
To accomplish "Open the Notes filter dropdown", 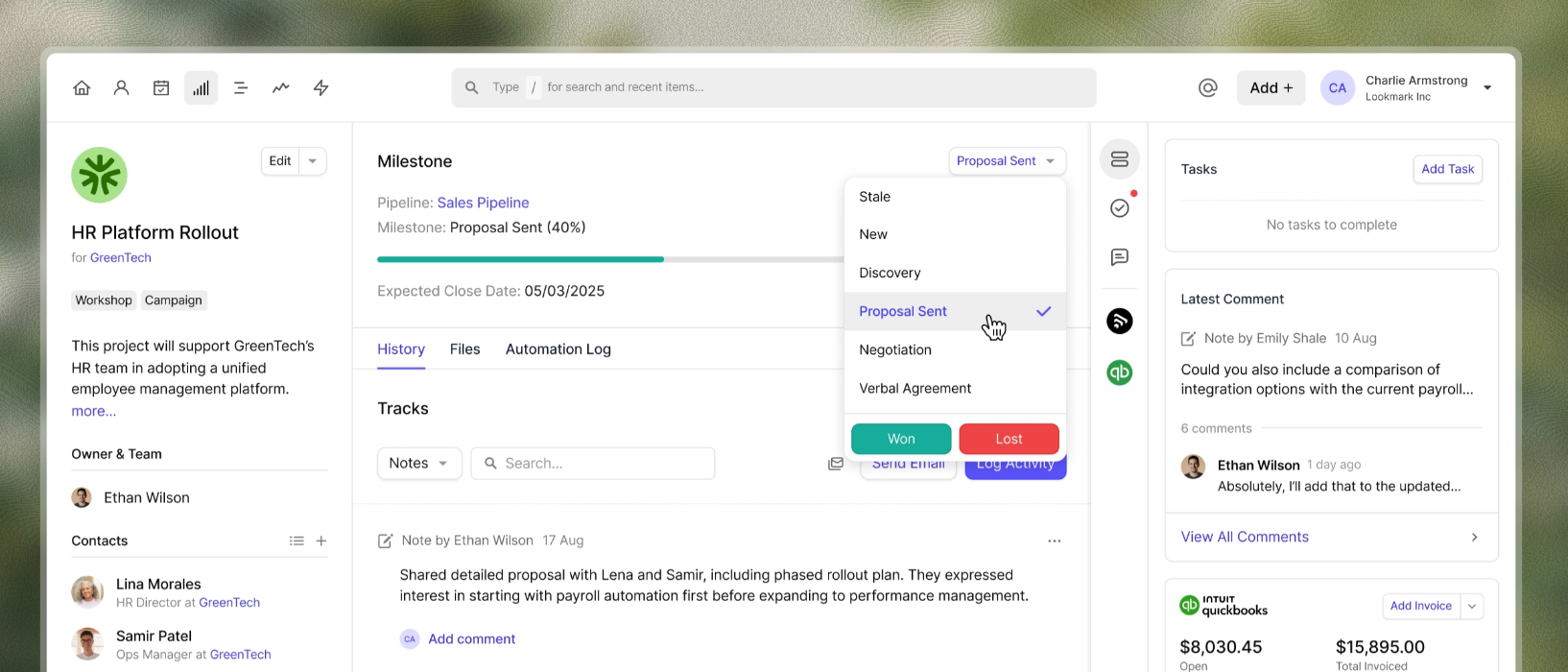I will 419,463.
